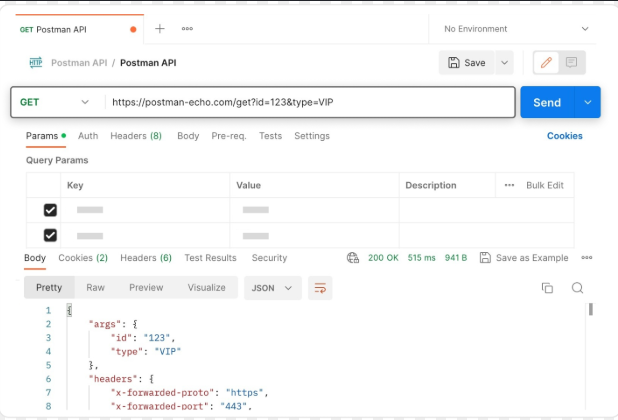The image size is (618, 420).
Task: Open the Raw response view tab
Action: click(x=95, y=288)
